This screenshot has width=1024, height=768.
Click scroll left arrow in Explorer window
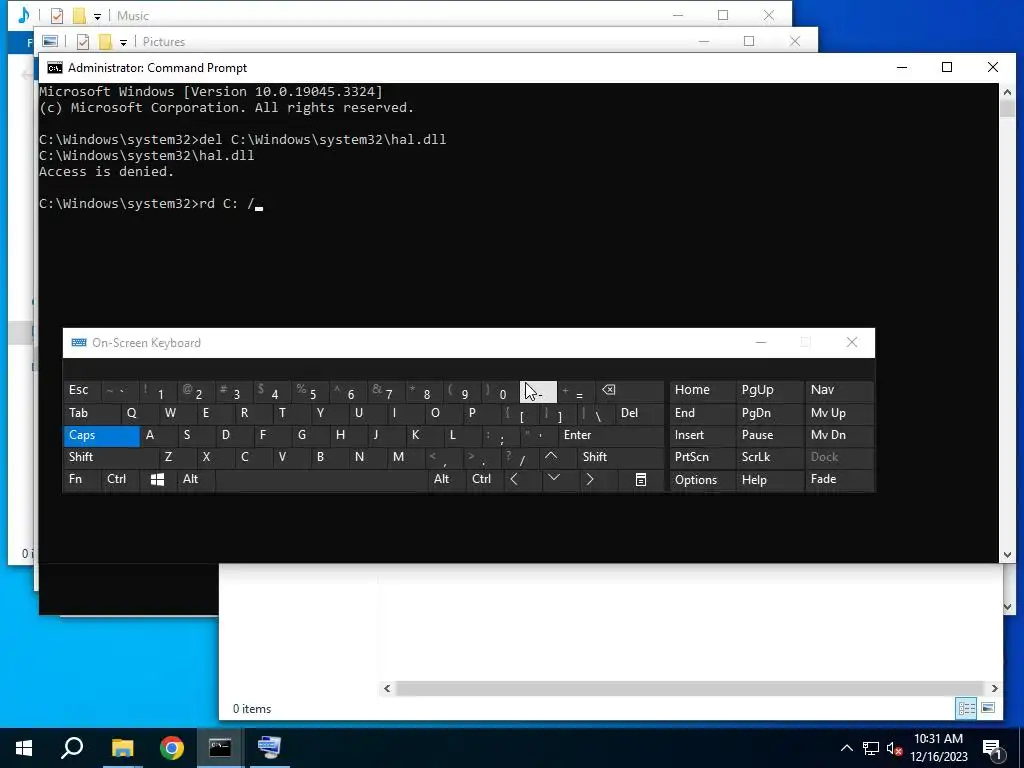tap(387, 688)
